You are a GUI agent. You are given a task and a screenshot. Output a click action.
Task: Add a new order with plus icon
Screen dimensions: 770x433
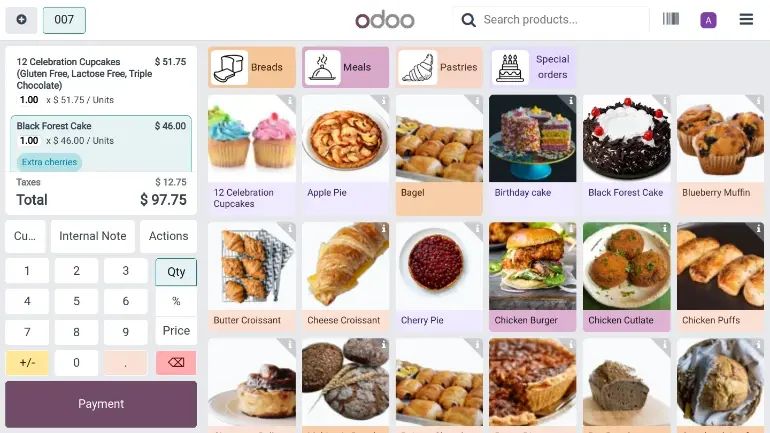pos(21,20)
